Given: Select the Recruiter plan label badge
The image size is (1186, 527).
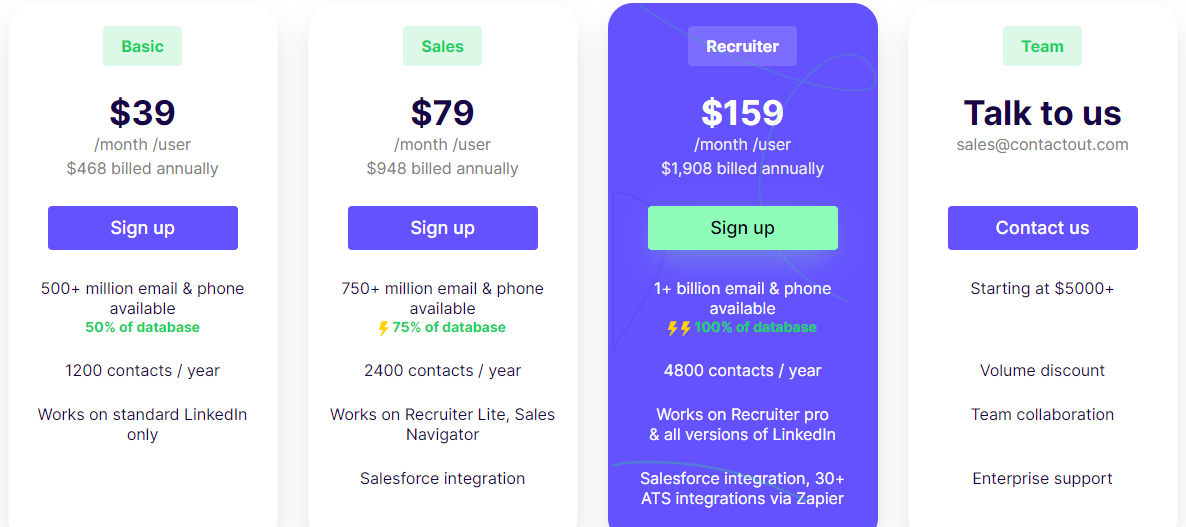Looking at the screenshot, I should coord(742,46).
